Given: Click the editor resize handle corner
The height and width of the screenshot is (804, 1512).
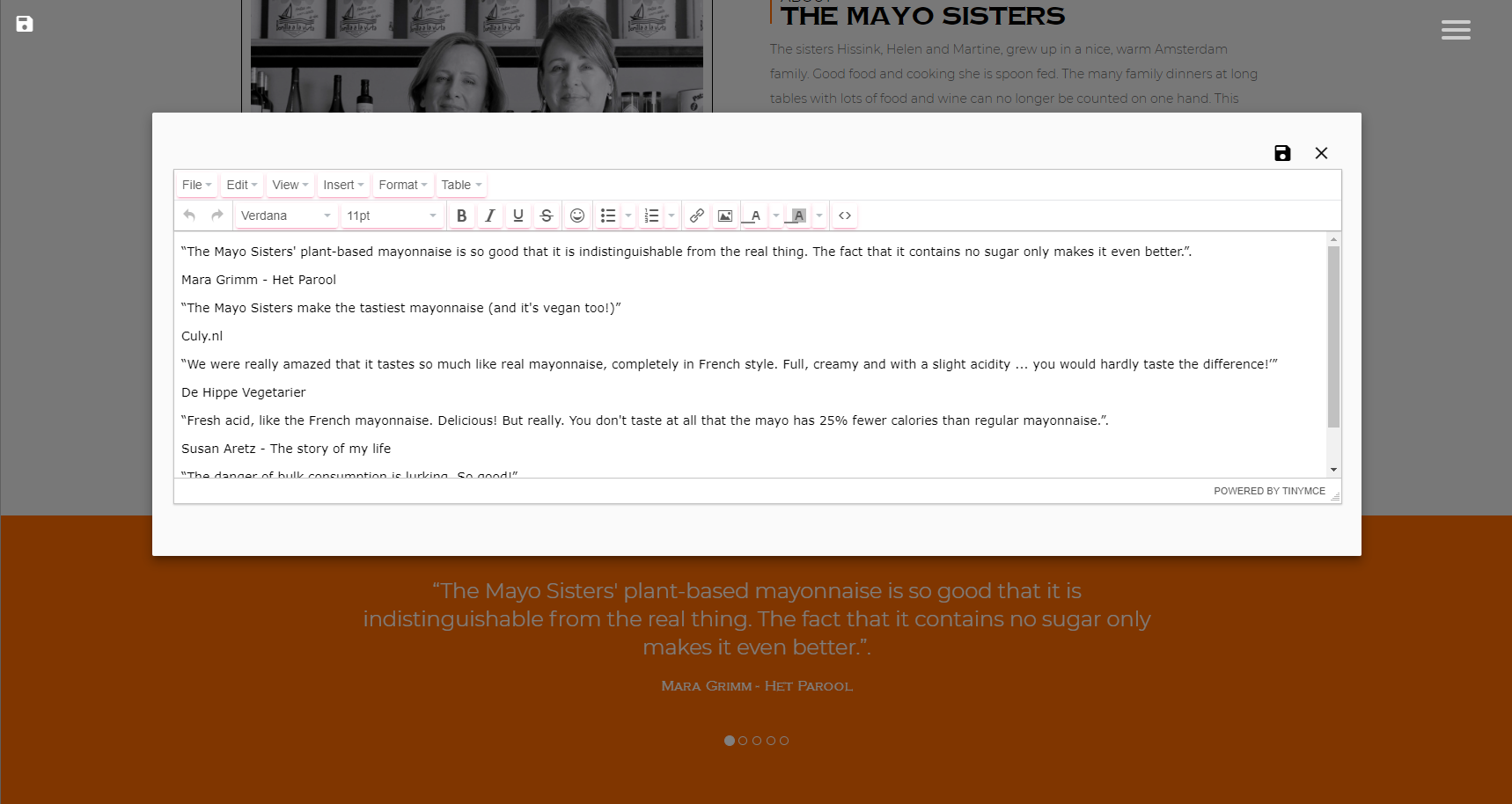Looking at the screenshot, I should click(1335, 496).
